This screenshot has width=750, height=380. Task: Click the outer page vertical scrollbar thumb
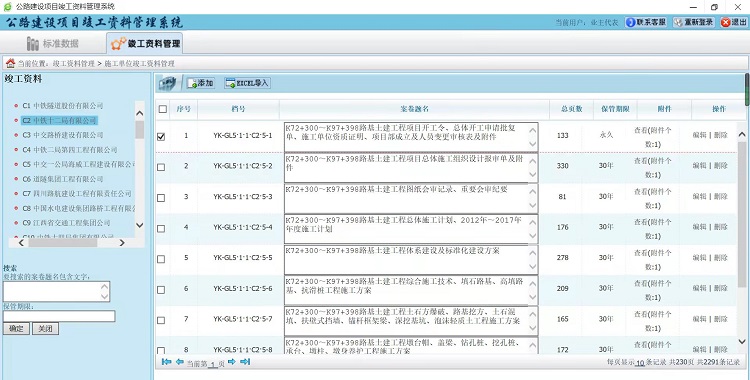pos(747,89)
